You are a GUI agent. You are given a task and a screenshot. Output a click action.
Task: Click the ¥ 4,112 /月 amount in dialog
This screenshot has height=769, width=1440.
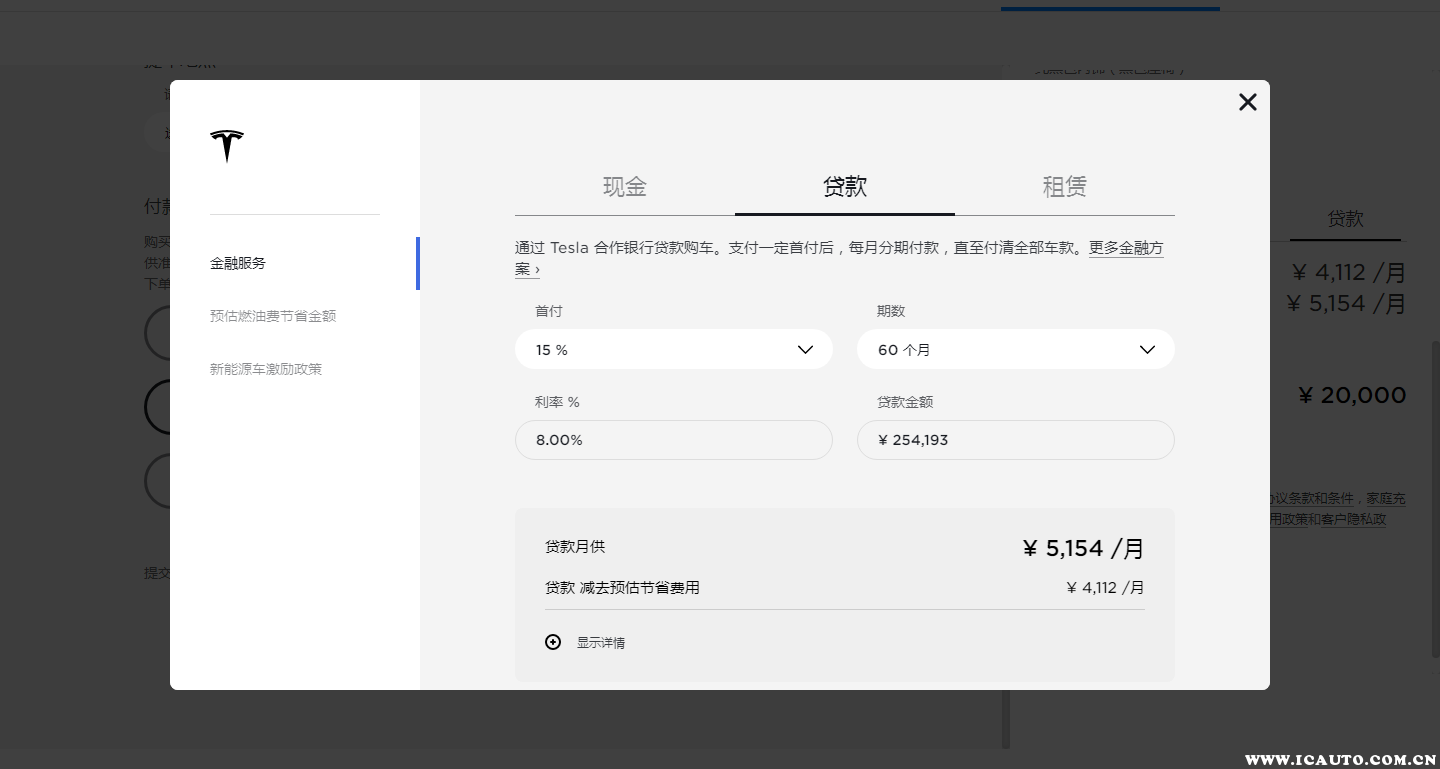(1106, 588)
